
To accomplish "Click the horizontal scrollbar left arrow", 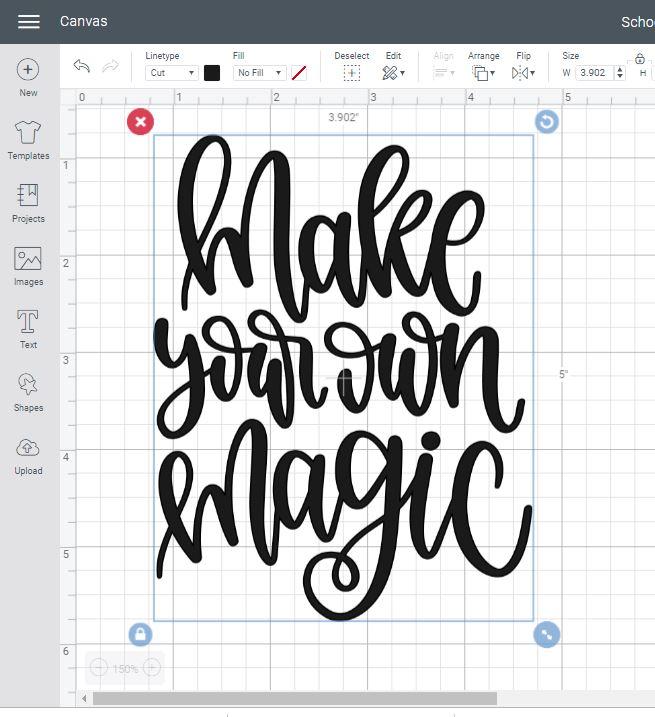I will (x=84, y=698).
